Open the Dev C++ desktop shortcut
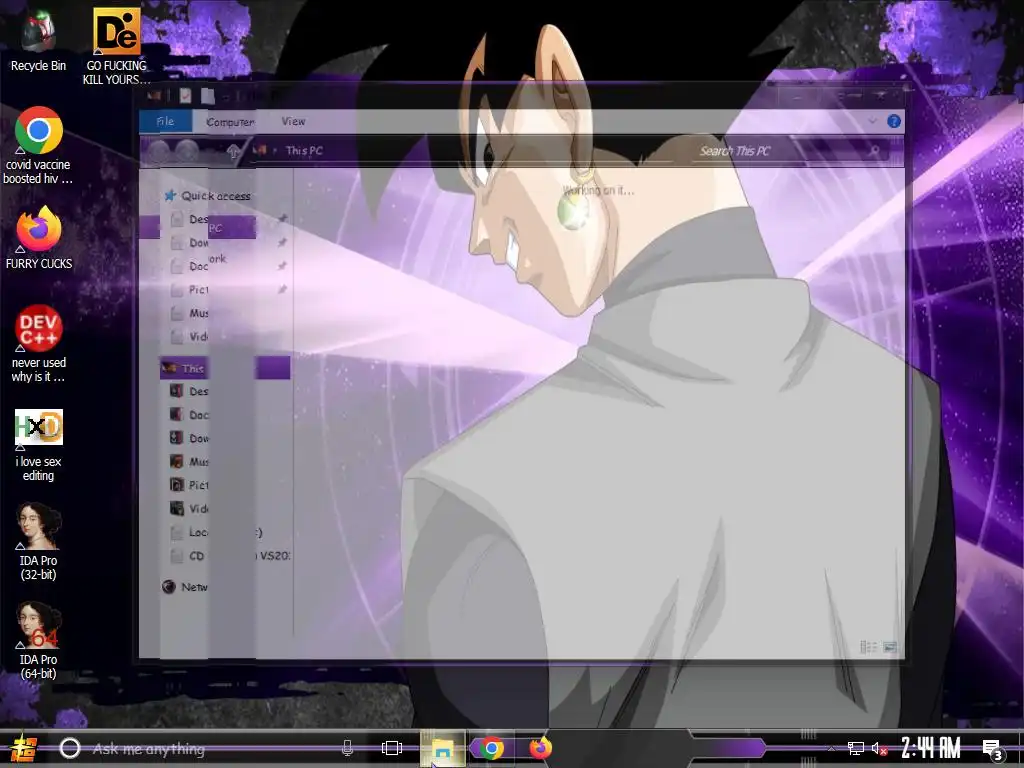Screen dimensions: 1024x768 pos(39,344)
